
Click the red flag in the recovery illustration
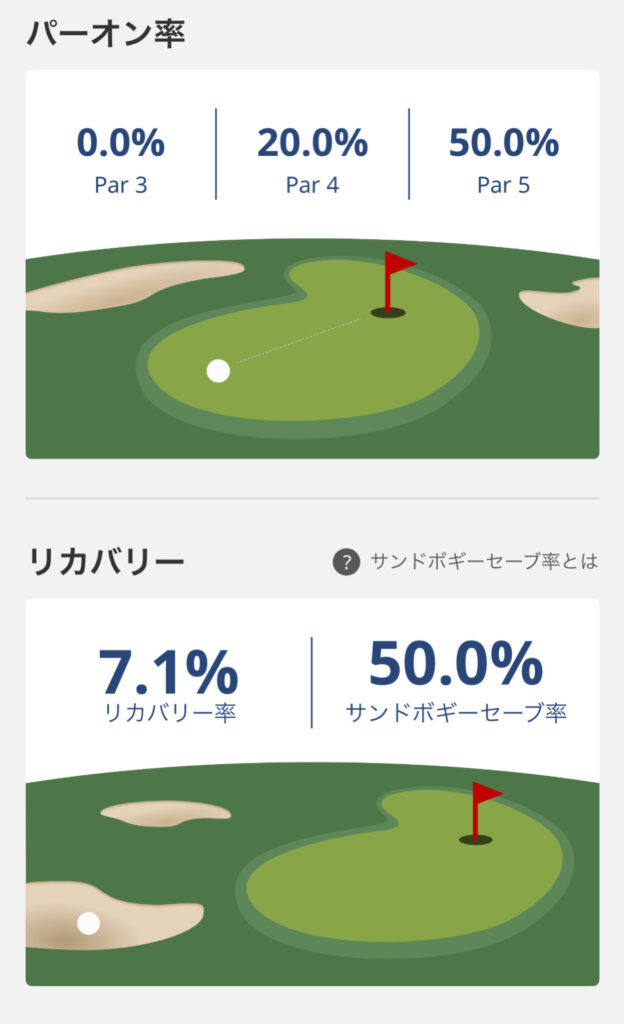[484, 796]
